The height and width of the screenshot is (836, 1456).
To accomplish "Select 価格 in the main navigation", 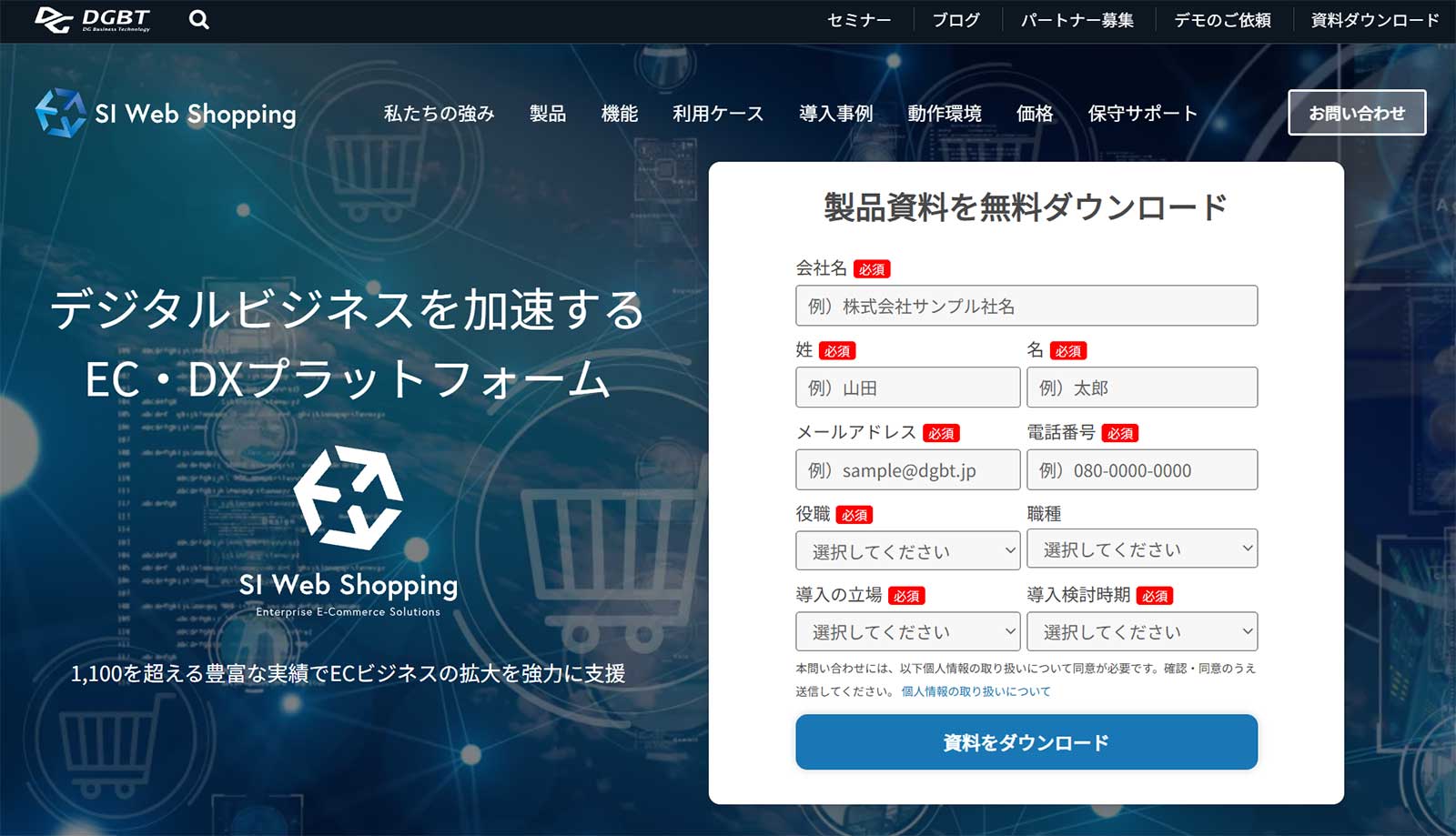I will pos(1035,114).
